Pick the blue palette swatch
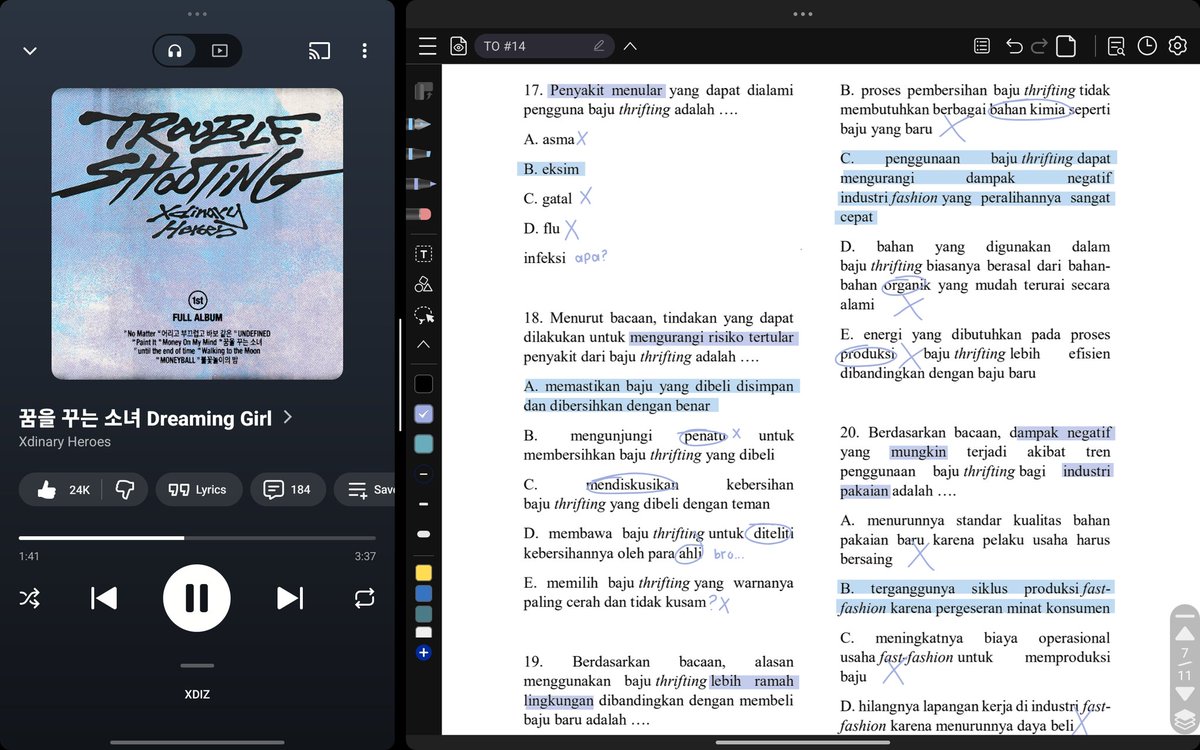This screenshot has height=750, width=1200. point(423,593)
